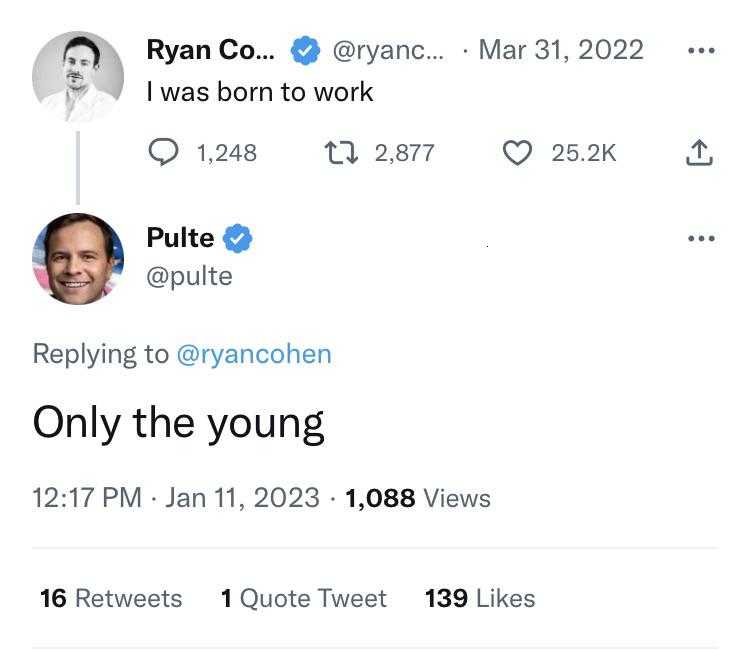View the 16 Retweets list
The height and width of the screenshot is (649, 750).
[111, 598]
